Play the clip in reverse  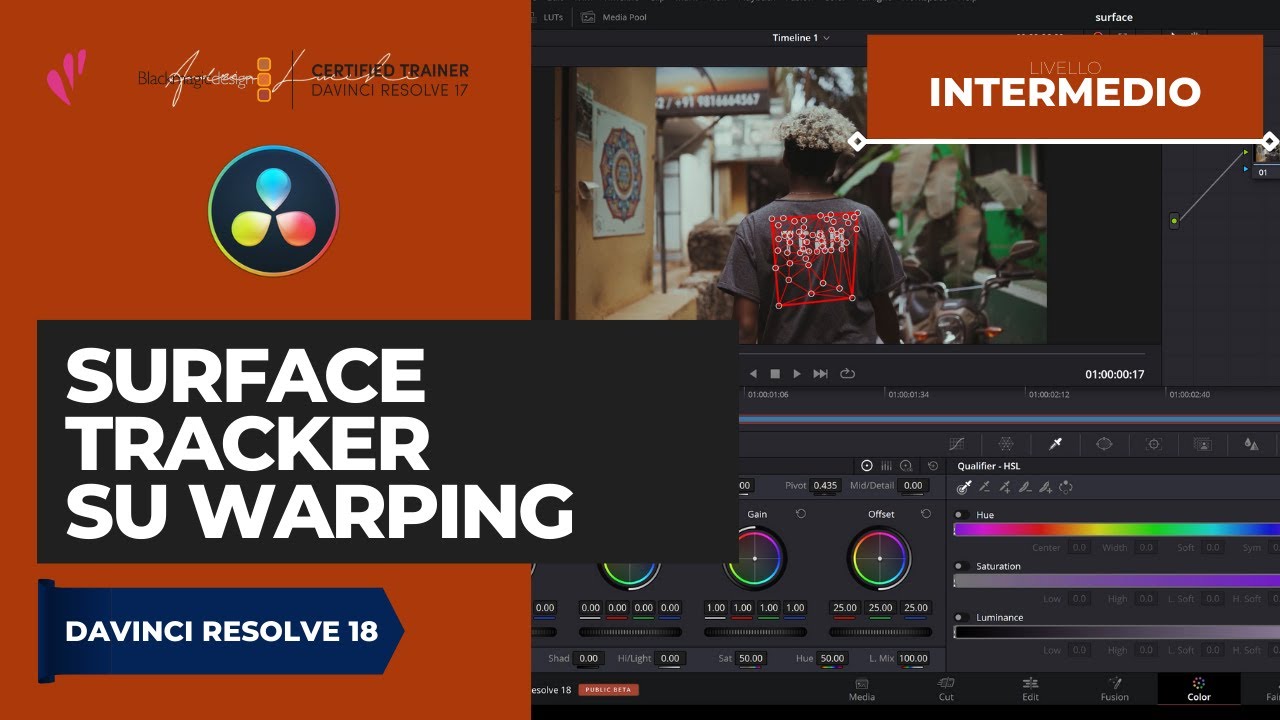(753, 374)
